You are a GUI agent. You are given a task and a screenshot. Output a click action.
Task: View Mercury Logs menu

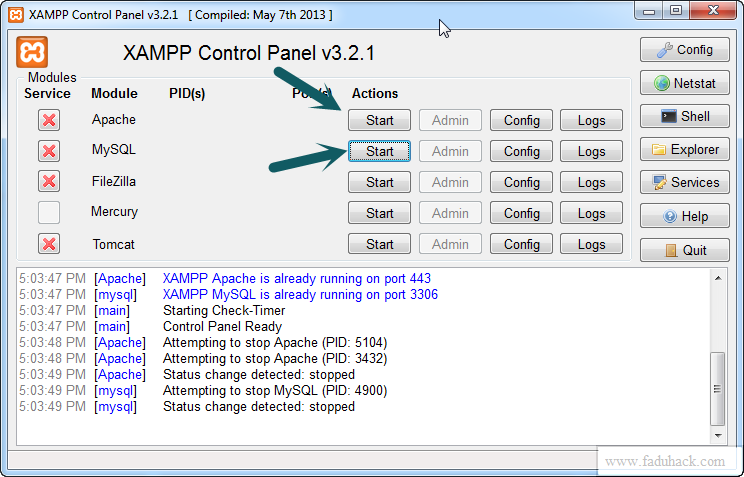pyautogui.click(x=591, y=213)
